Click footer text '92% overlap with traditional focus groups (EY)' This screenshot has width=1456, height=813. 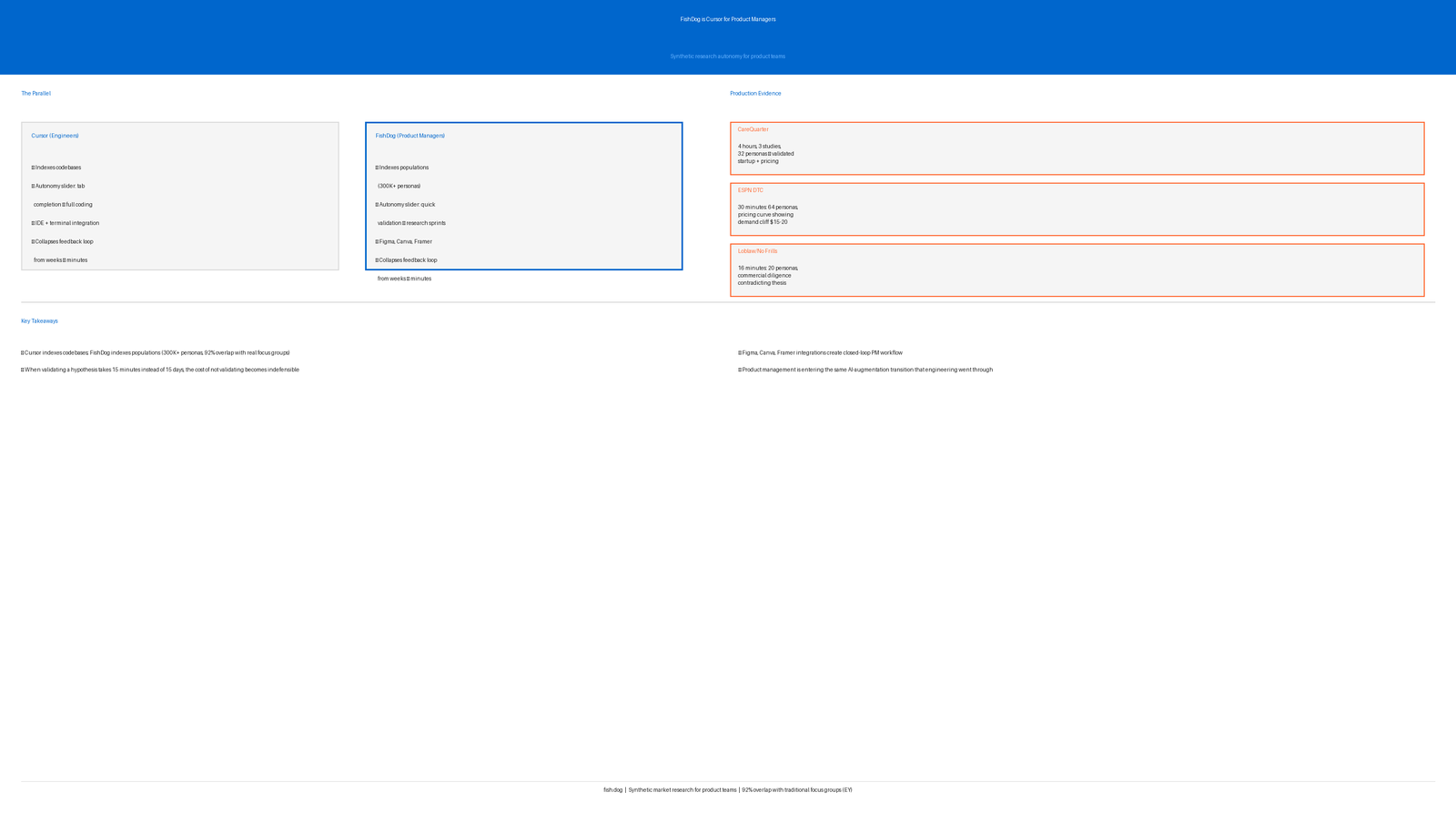pos(797,790)
